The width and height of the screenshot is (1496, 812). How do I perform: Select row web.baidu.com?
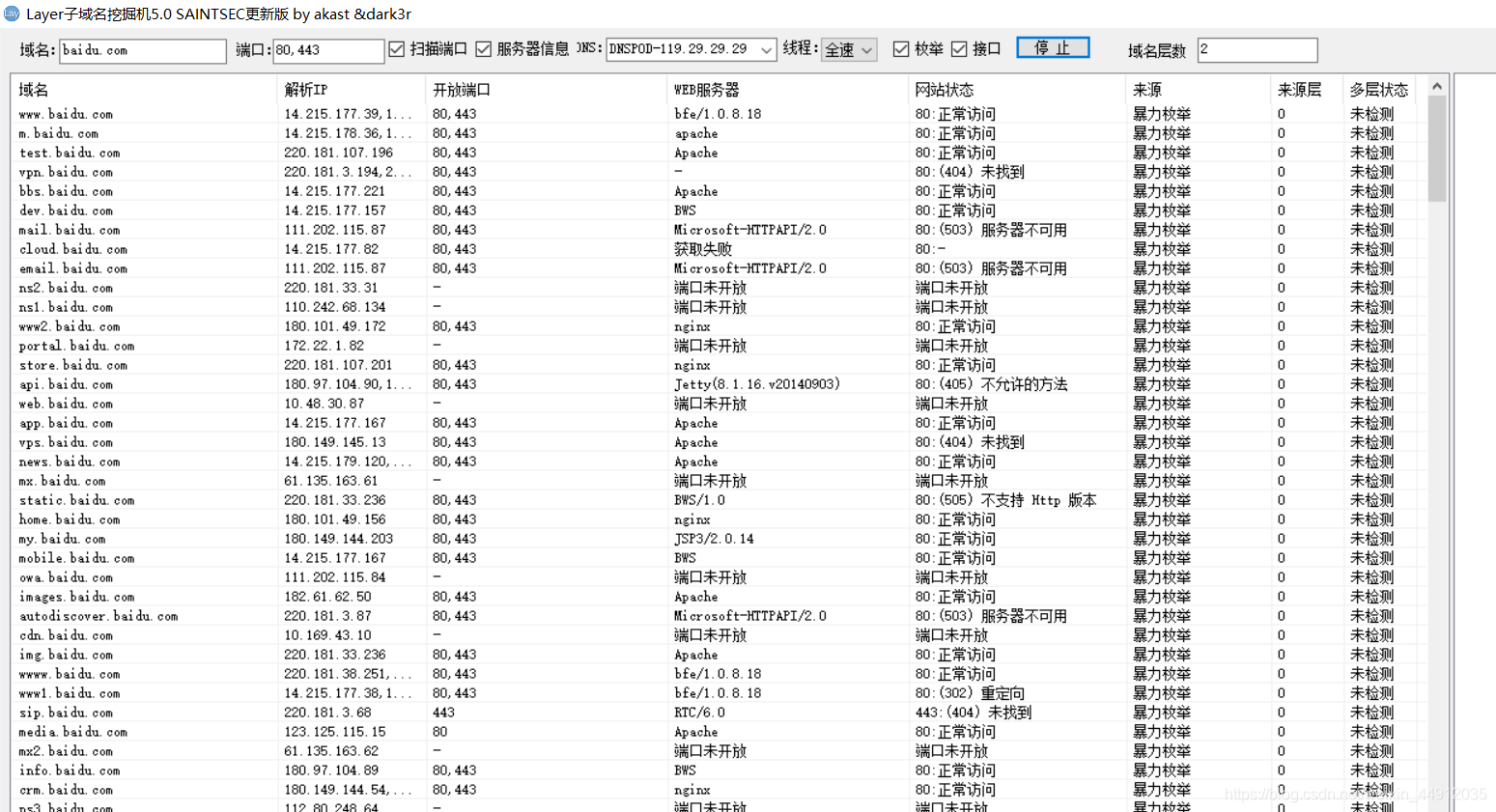click(x=719, y=404)
